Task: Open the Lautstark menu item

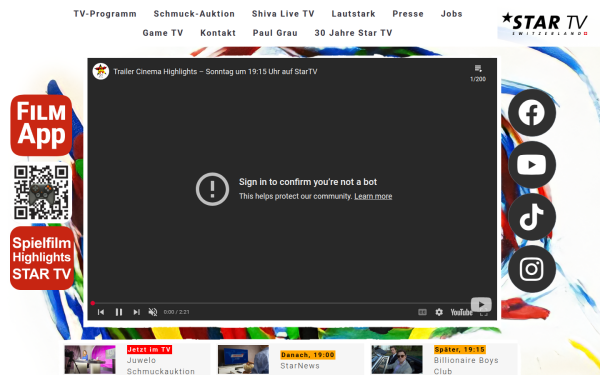Action: point(354,14)
